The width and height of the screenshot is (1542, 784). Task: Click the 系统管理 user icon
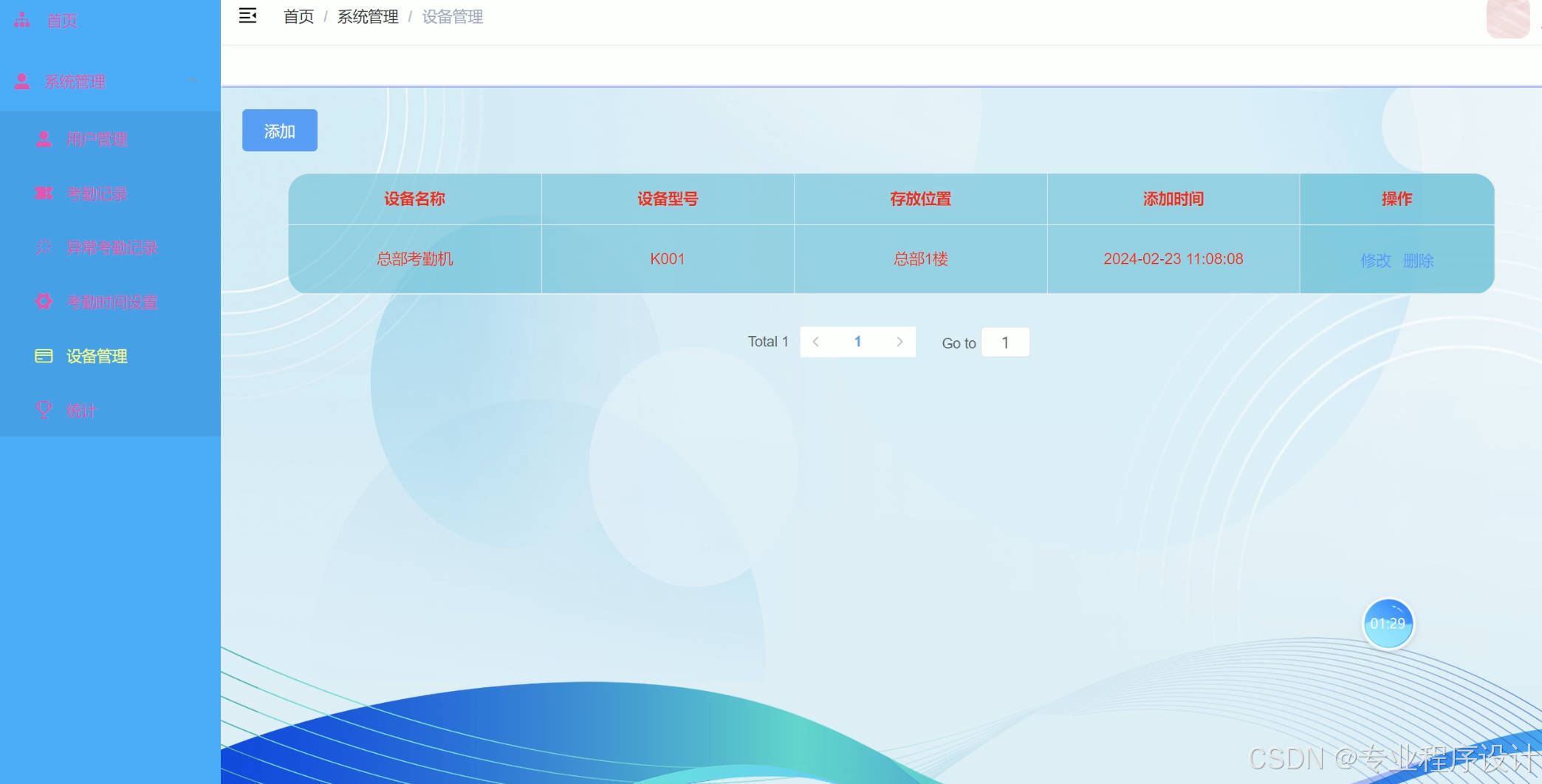click(x=22, y=81)
